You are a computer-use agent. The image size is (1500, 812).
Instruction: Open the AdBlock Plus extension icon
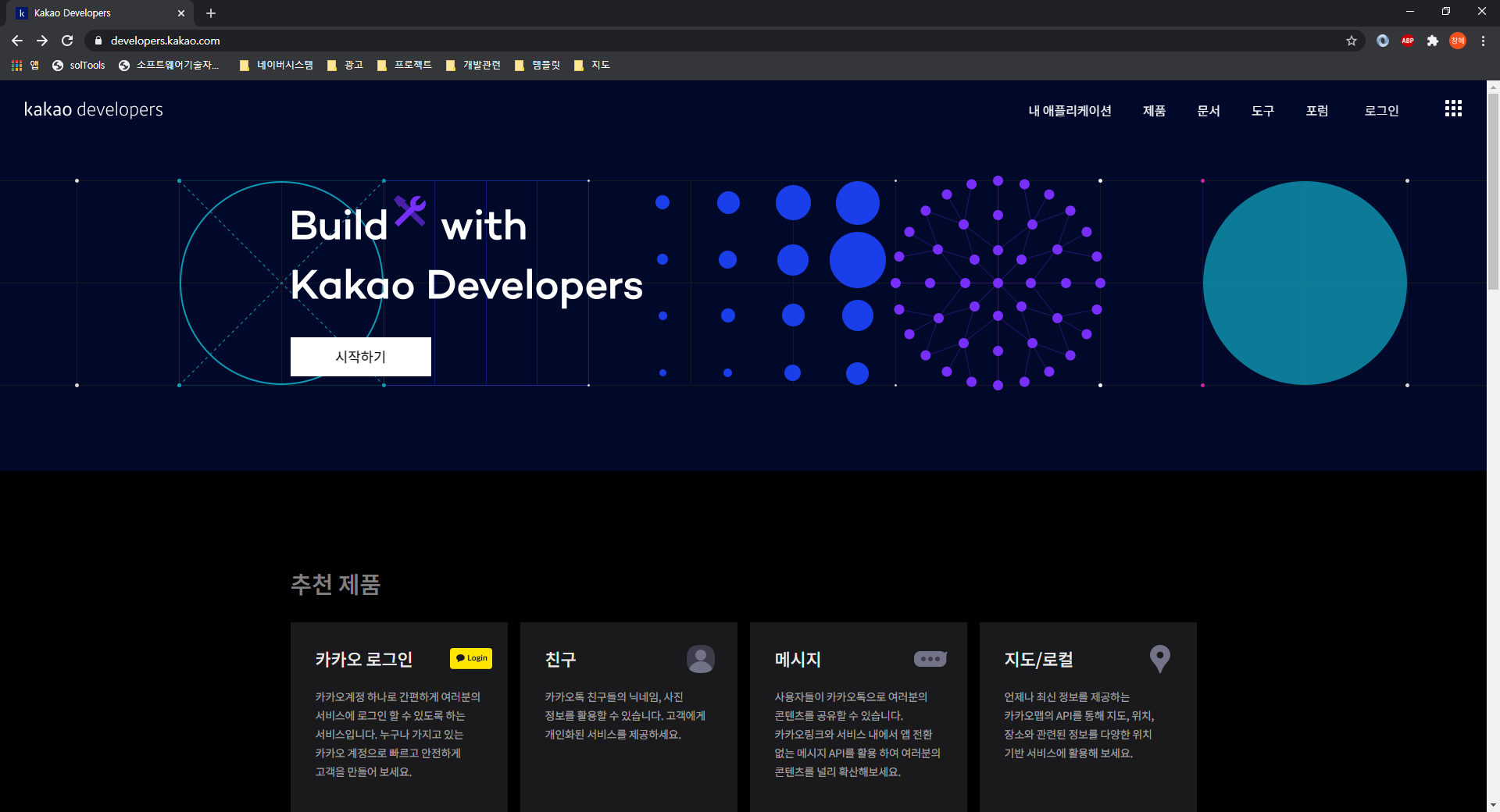coord(1408,41)
